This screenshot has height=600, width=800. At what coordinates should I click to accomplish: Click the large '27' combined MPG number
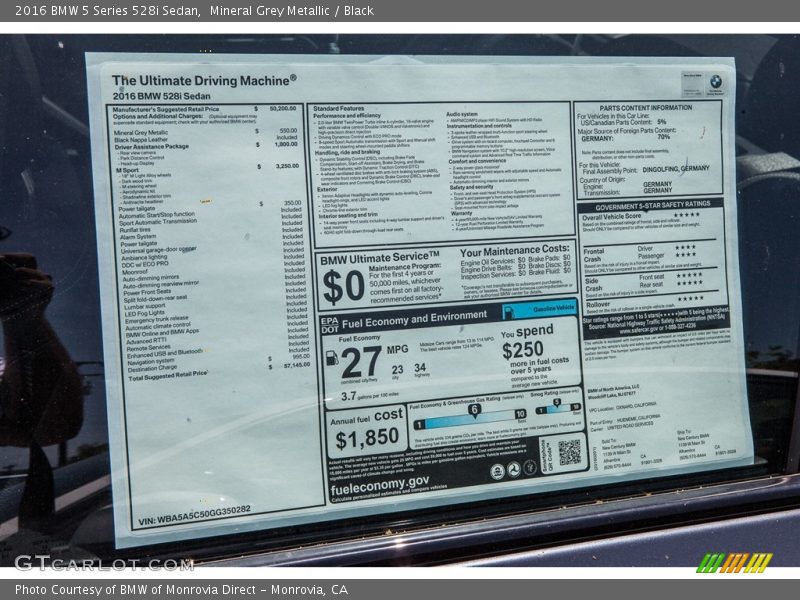tap(361, 363)
